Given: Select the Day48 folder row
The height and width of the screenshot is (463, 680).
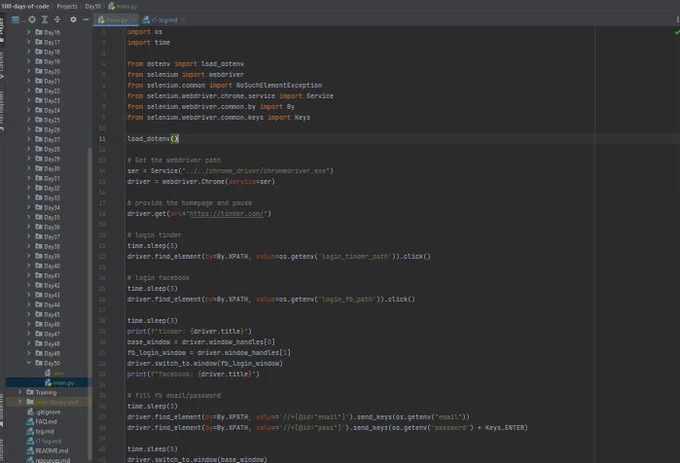Looking at the screenshot, I should coord(49,344).
